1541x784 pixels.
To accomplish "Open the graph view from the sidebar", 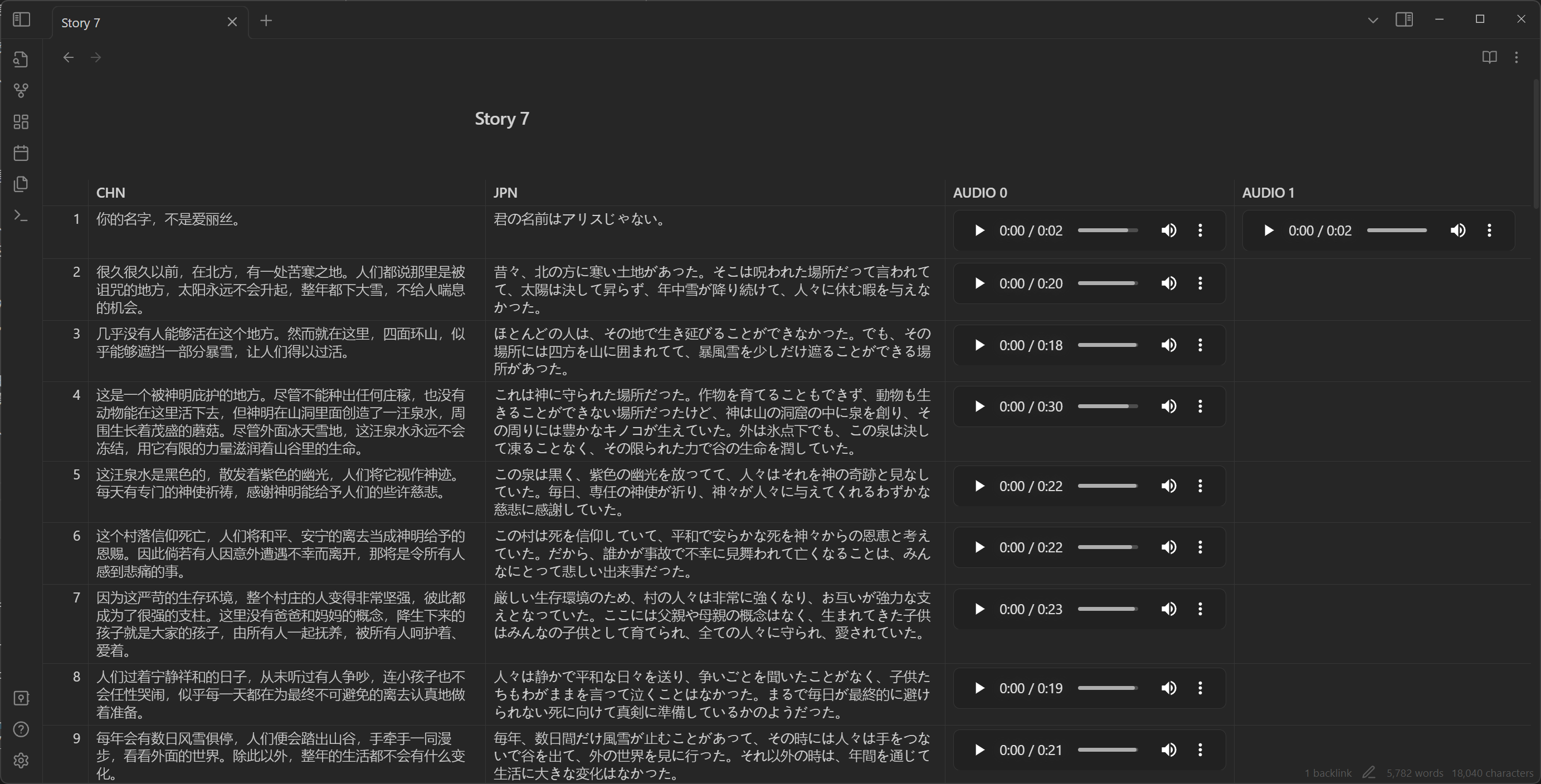I will click(21, 90).
